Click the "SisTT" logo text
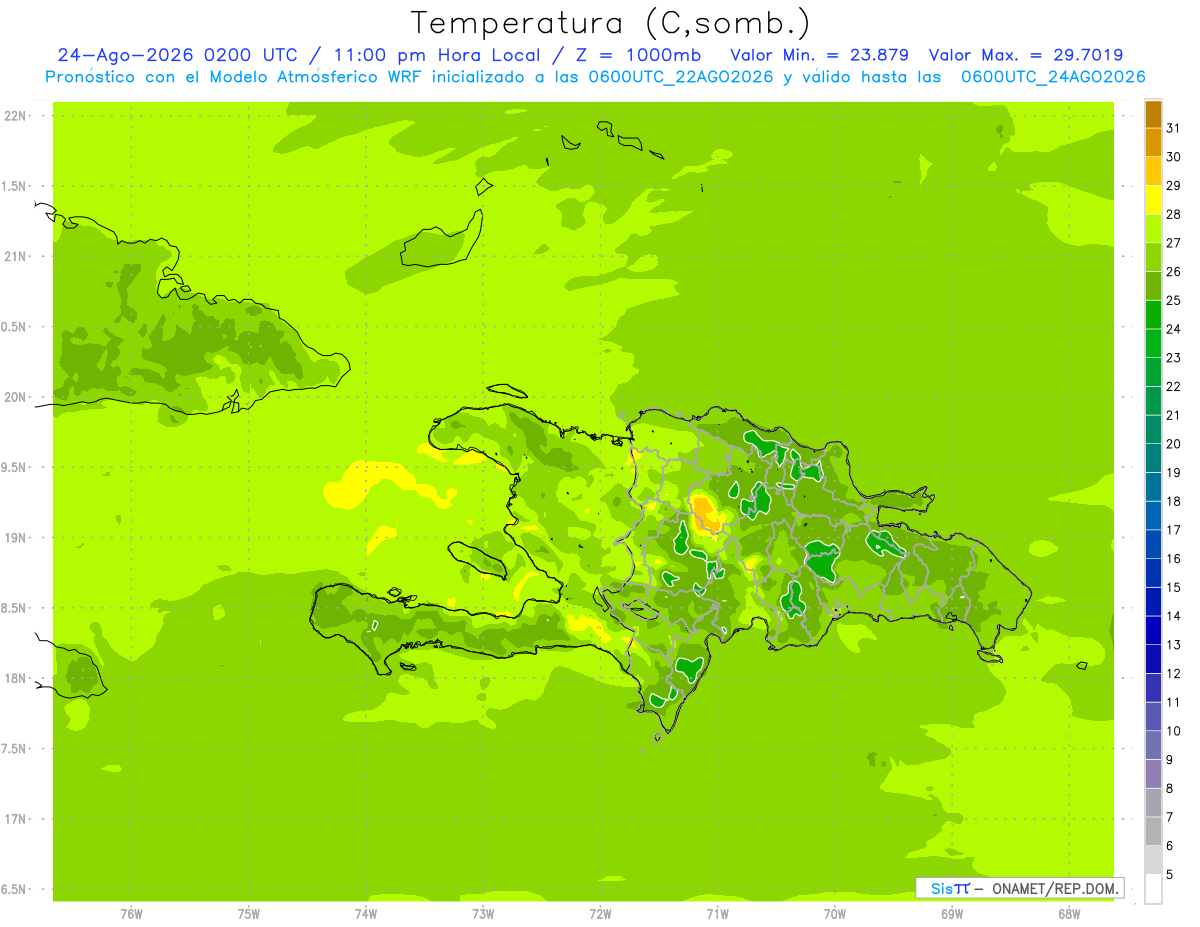 point(950,888)
